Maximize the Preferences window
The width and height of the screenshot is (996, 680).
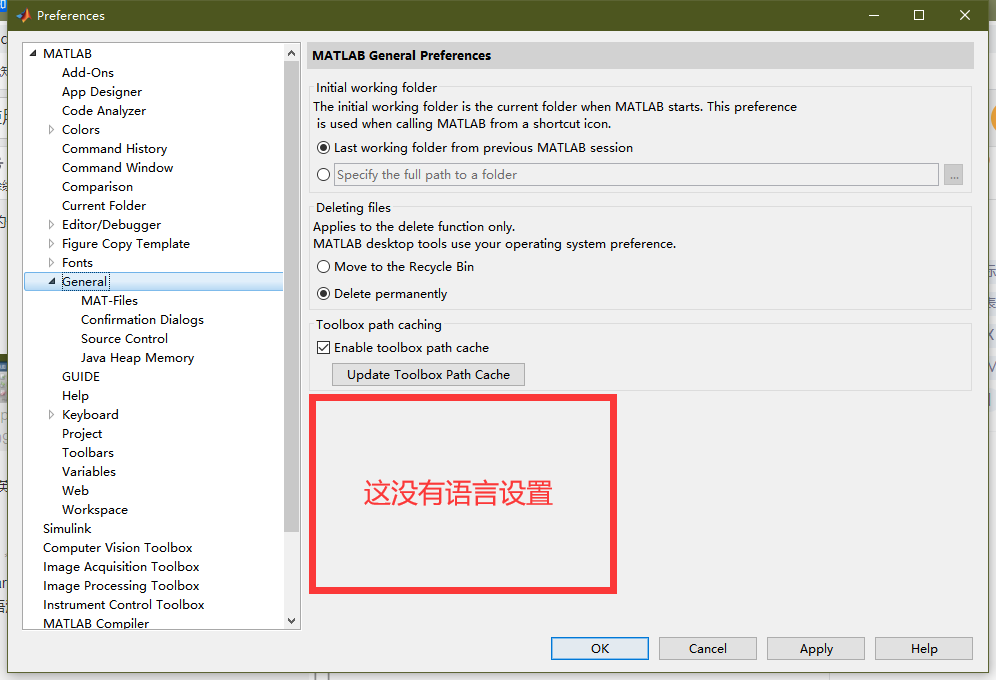(x=919, y=15)
